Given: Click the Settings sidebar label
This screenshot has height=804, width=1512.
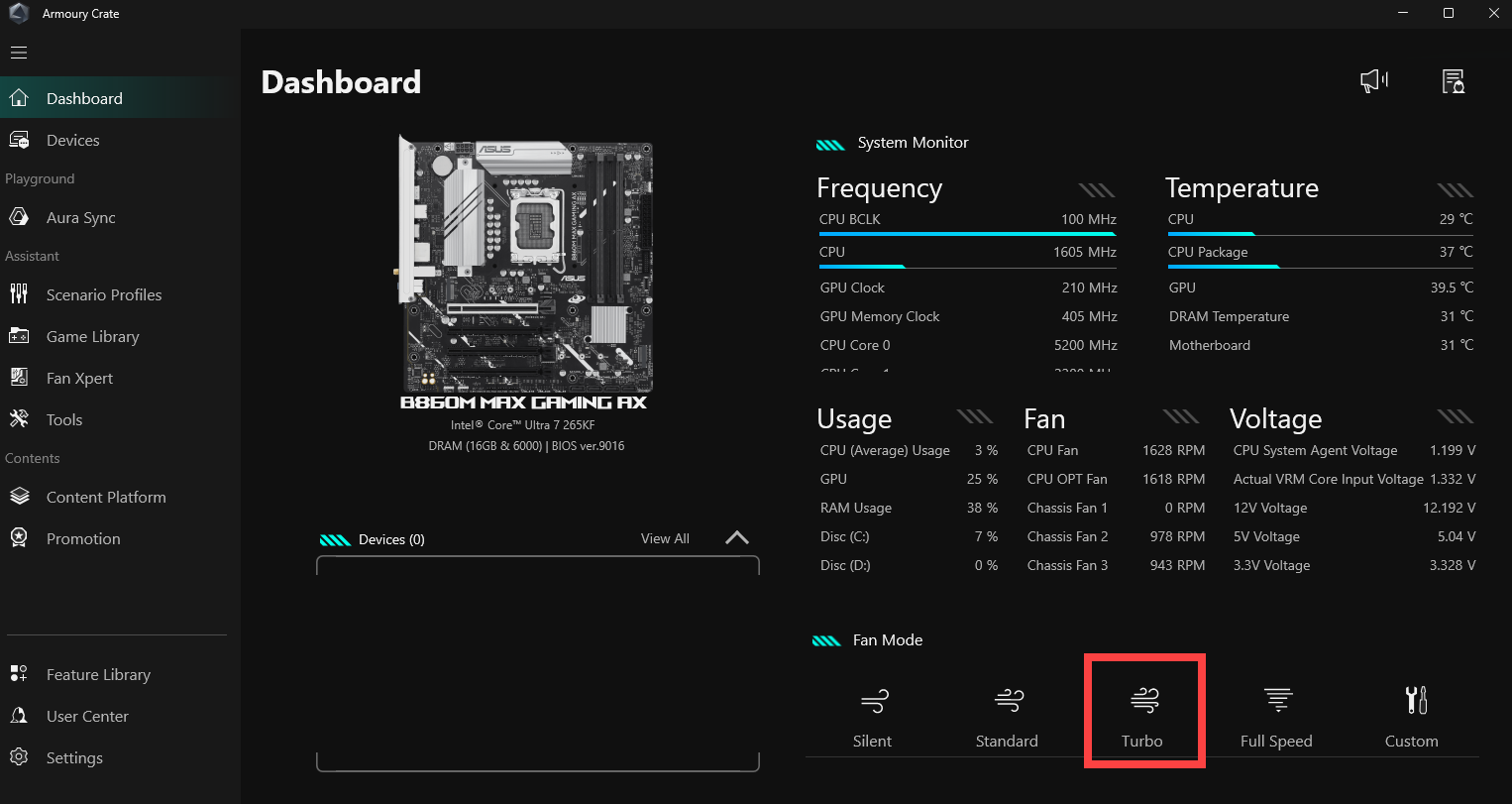Looking at the screenshot, I should coord(74,757).
